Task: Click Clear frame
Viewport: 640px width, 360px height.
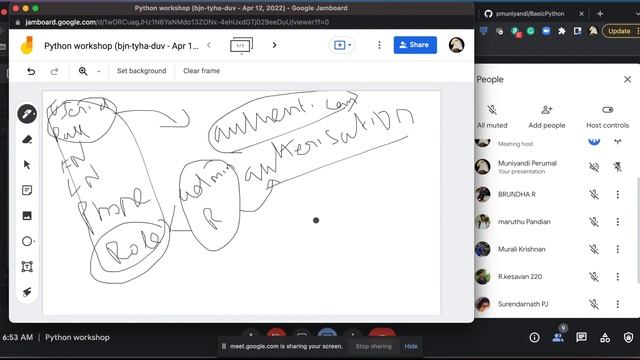Action: click(201, 71)
